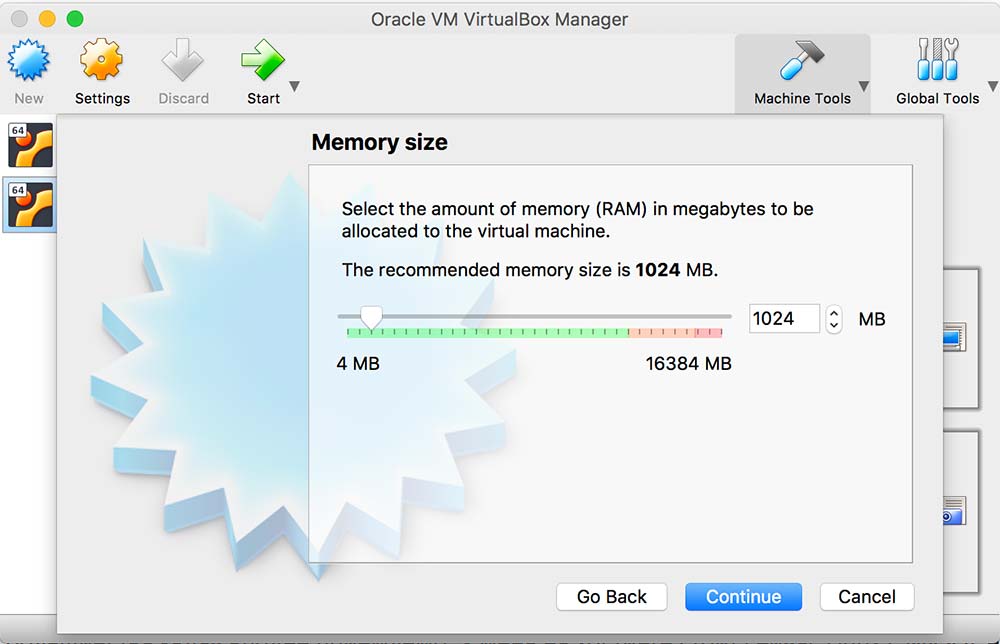Decrease memory with the stepper down arrow

[834, 326]
